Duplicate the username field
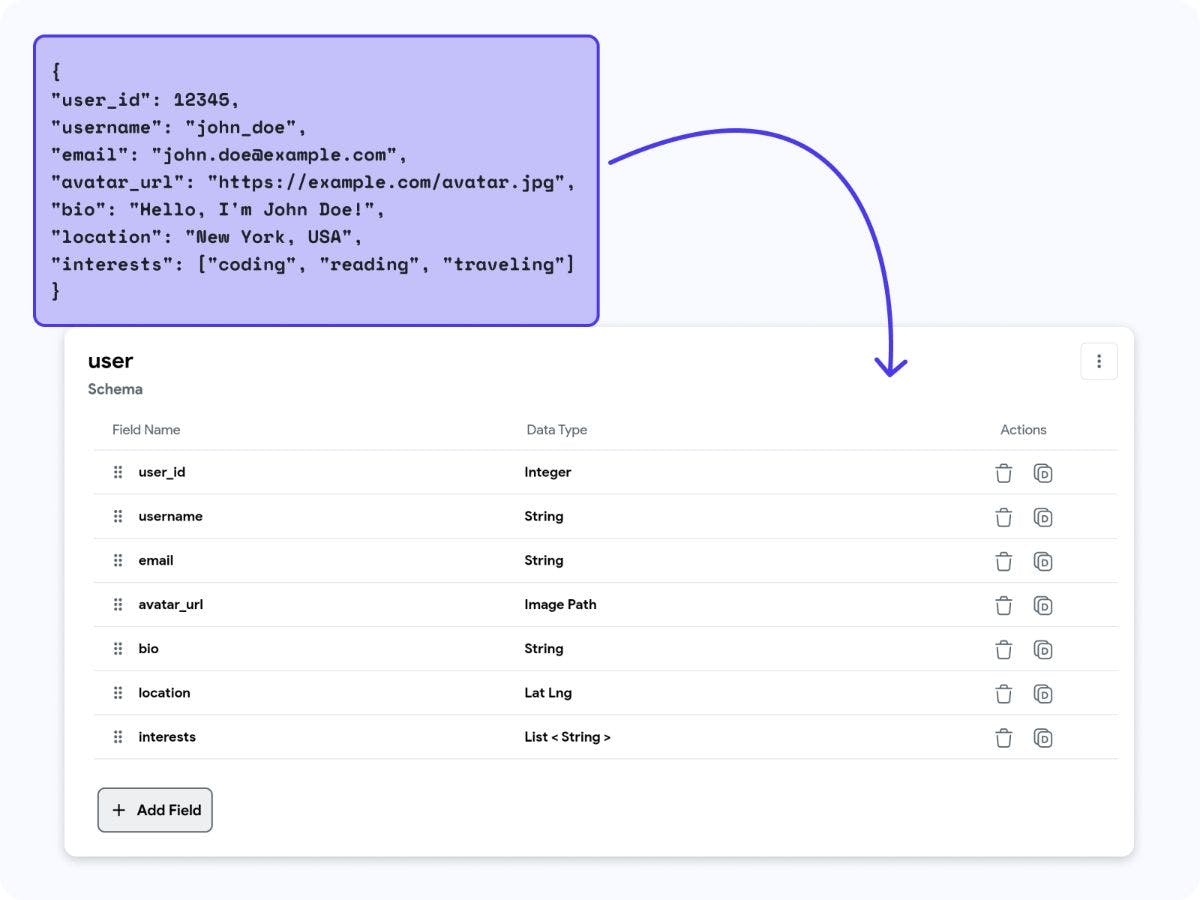Viewport: 1200px width, 900px height. pyautogui.click(x=1043, y=517)
